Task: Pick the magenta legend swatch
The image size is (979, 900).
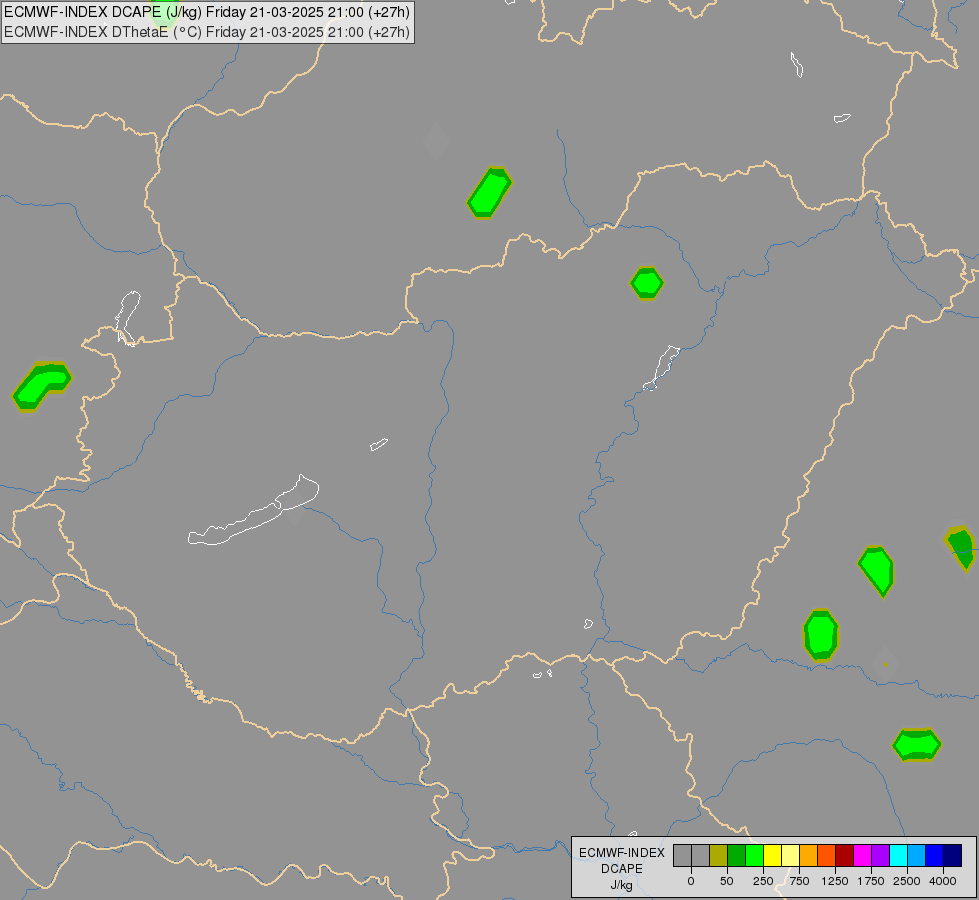Action: coord(863,855)
